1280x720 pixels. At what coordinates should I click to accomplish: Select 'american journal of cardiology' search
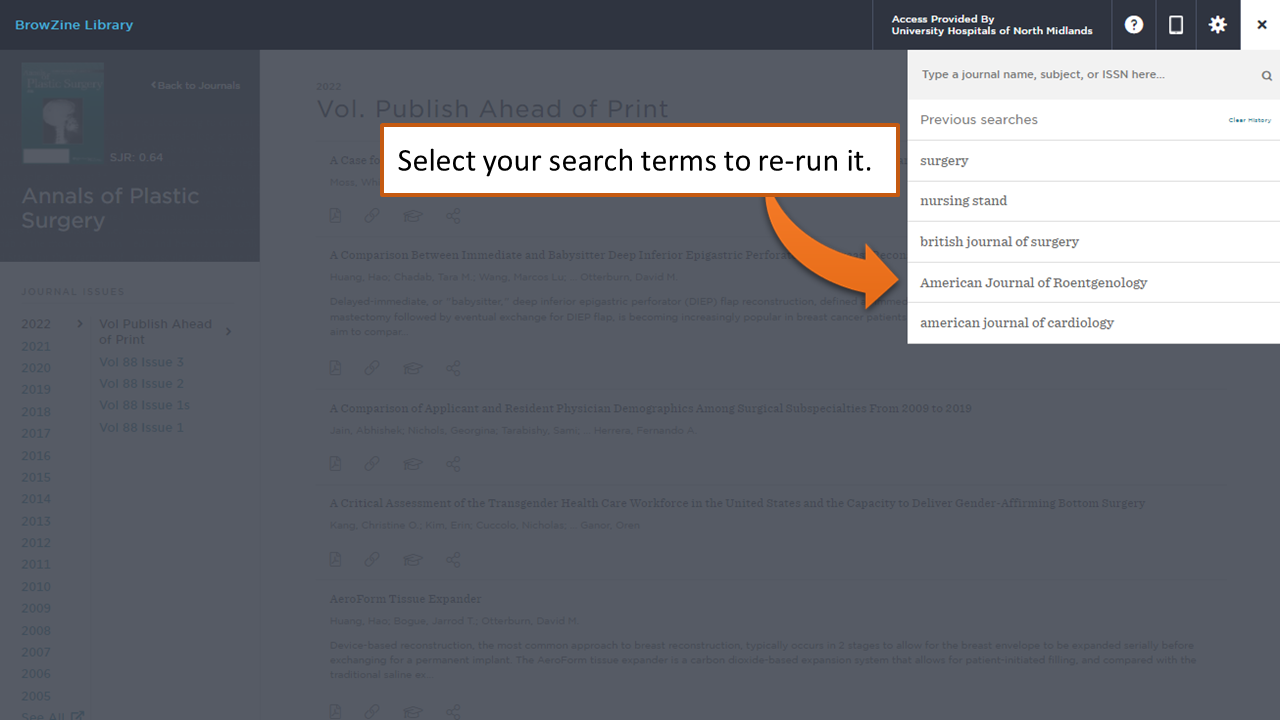(1094, 323)
